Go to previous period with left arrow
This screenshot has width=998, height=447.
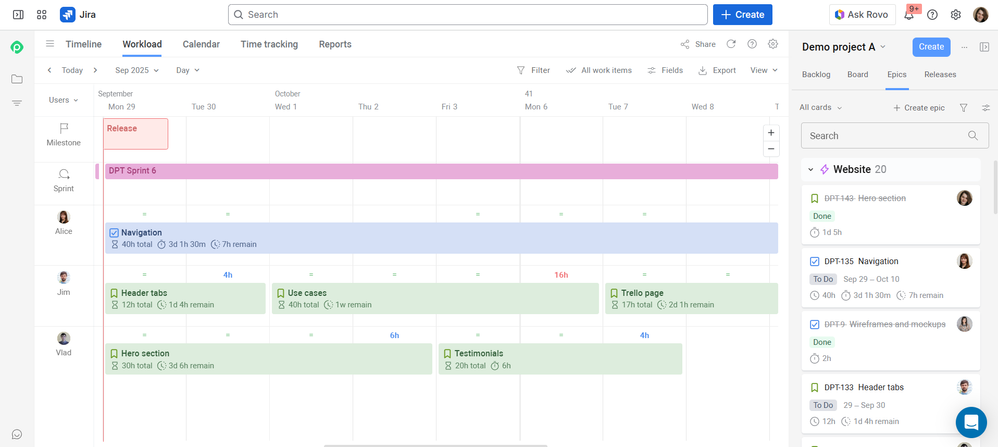50,71
